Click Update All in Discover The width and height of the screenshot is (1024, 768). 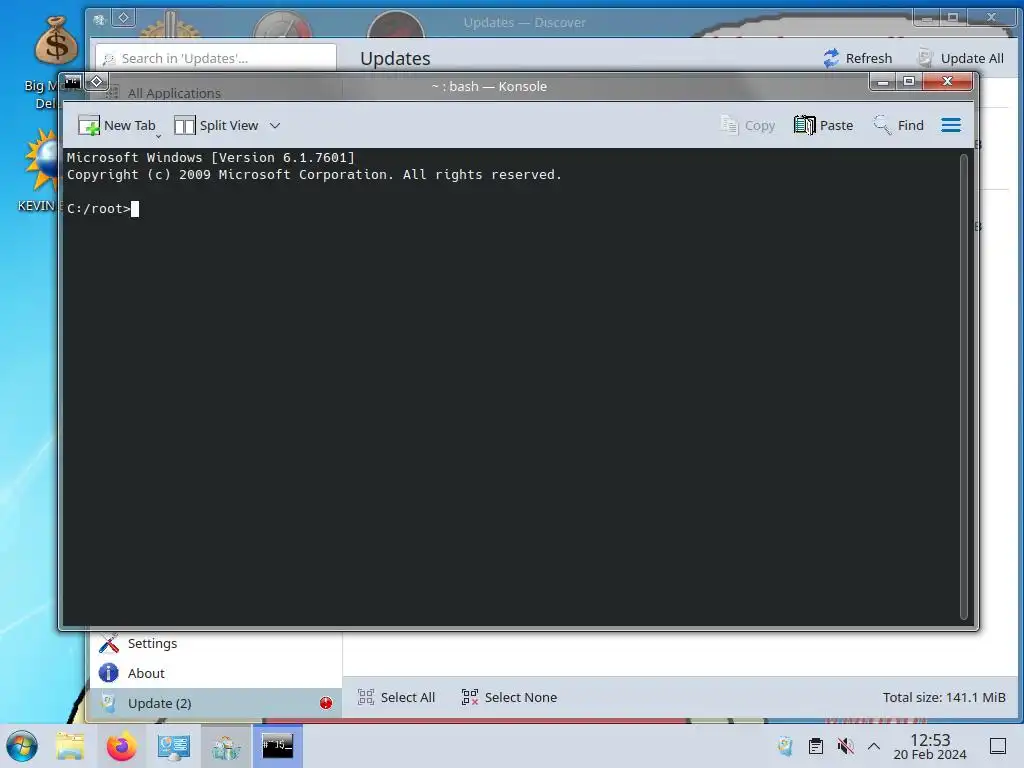tap(960, 58)
